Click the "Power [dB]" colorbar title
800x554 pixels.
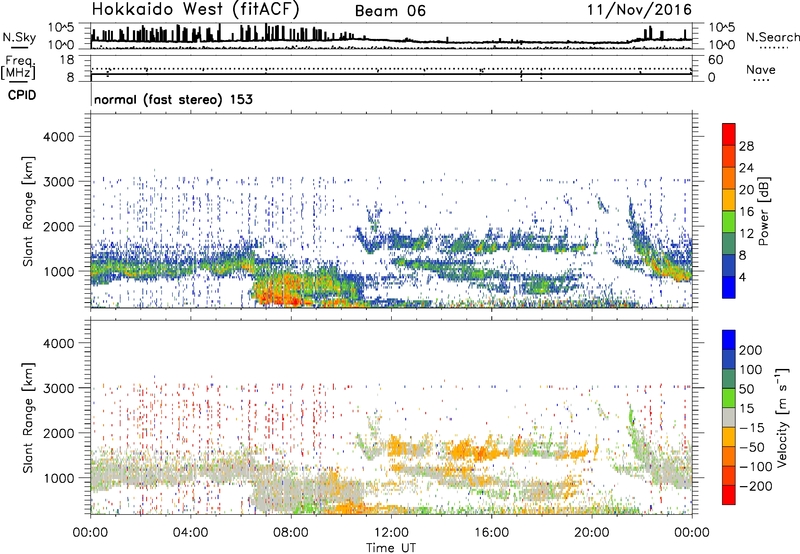click(x=763, y=211)
